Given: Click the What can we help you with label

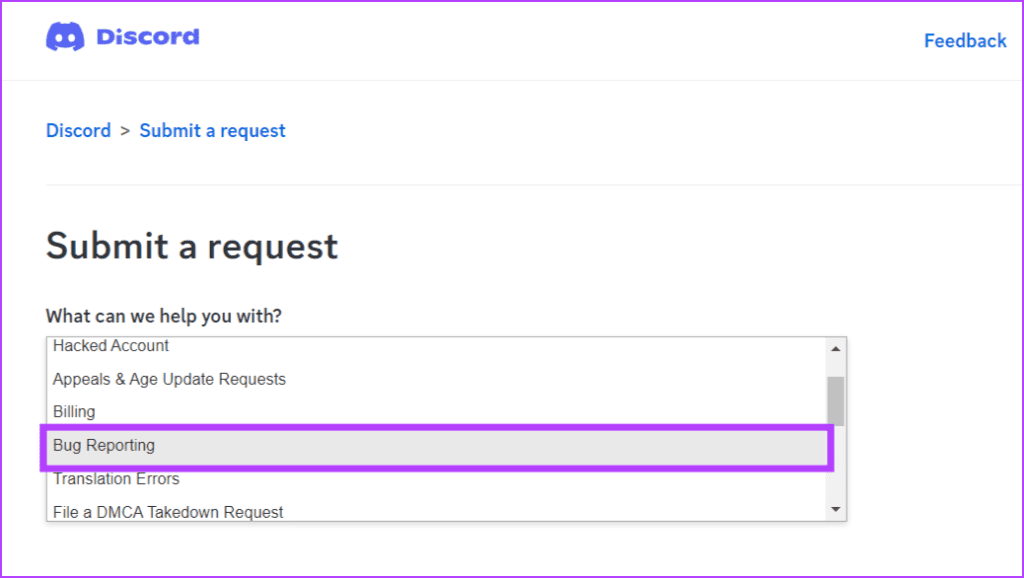Looking at the screenshot, I should 164,315.
